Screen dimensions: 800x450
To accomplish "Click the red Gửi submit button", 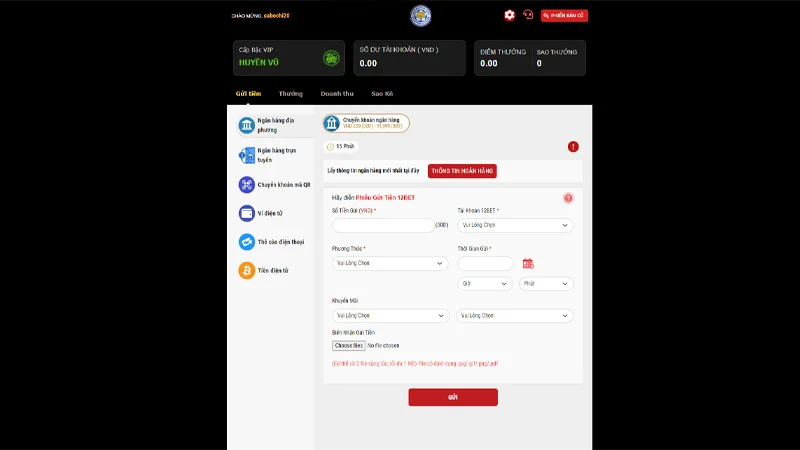I will pyautogui.click(x=453, y=397).
